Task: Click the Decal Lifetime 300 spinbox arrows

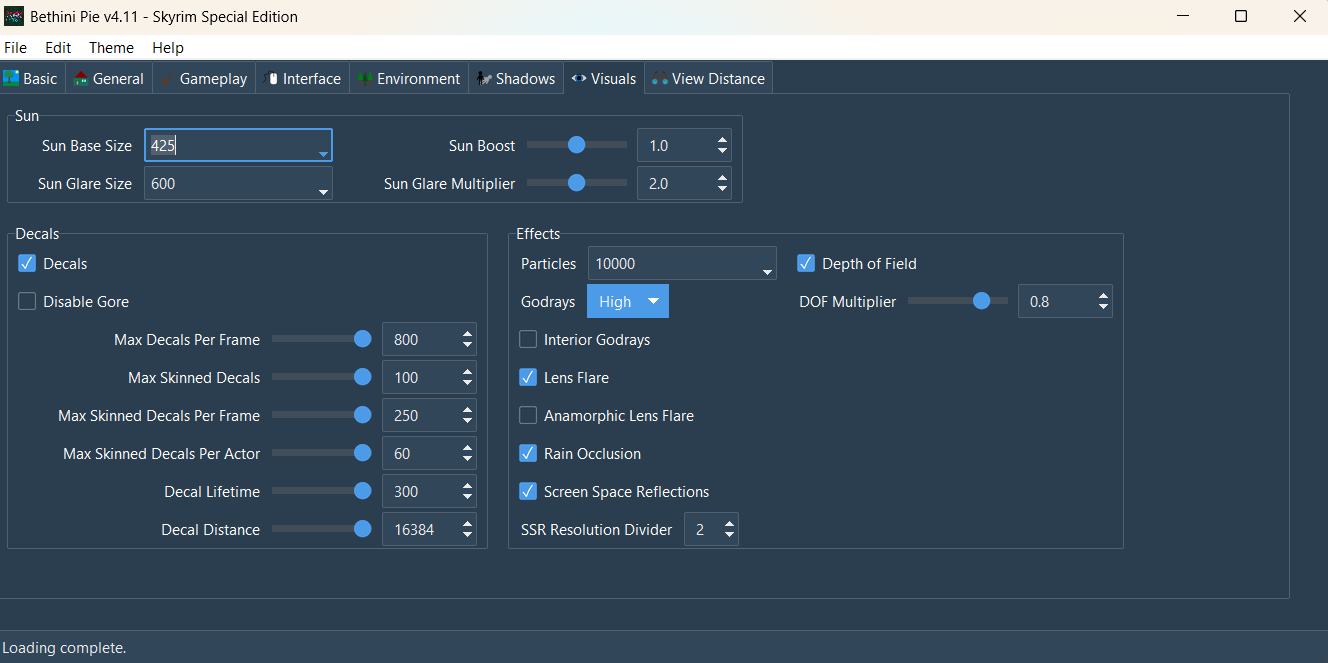Action: pyautogui.click(x=467, y=492)
